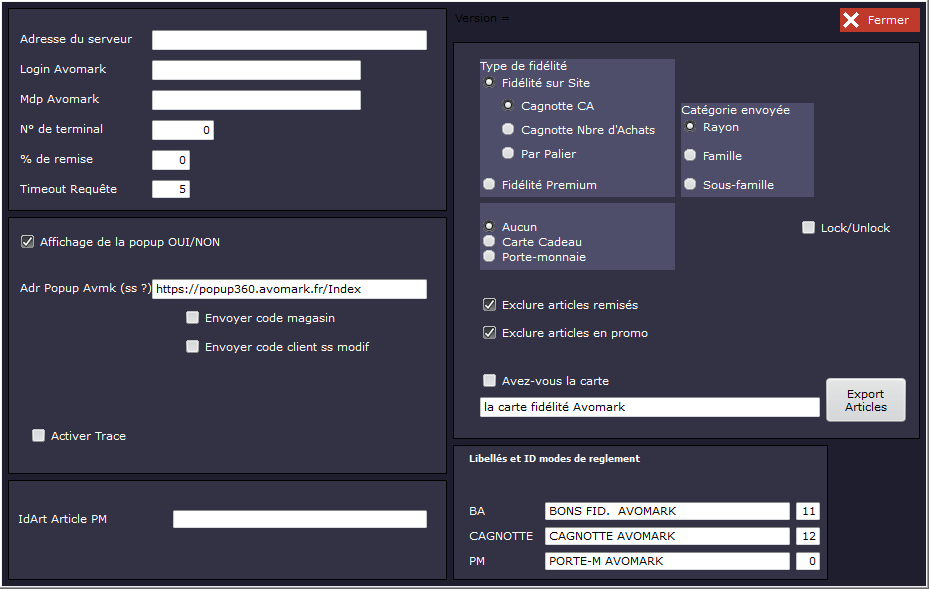Enable Avez-vous la carte checkbox
This screenshot has height=589, width=929.
pyautogui.click(x=489, y=381)
